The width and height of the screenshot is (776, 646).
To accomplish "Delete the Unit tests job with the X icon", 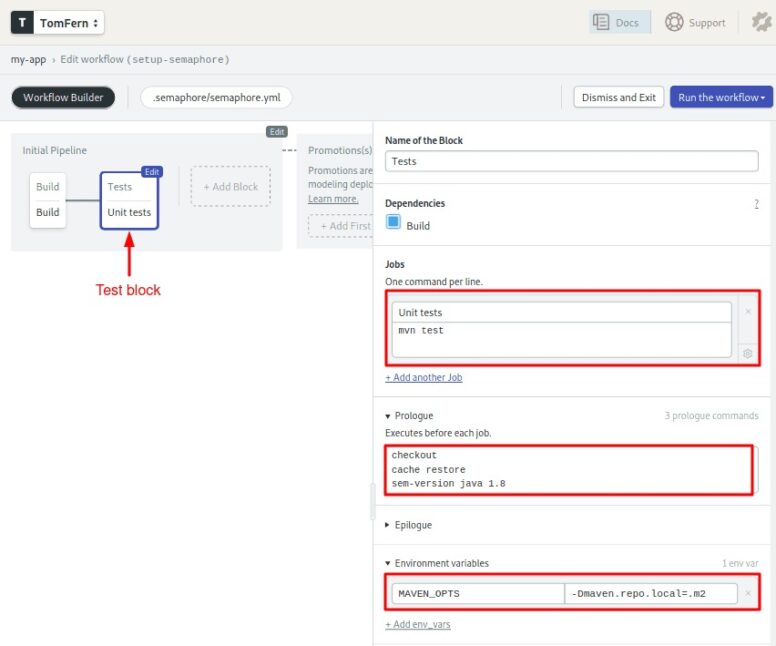I will [x=747, y=312].
